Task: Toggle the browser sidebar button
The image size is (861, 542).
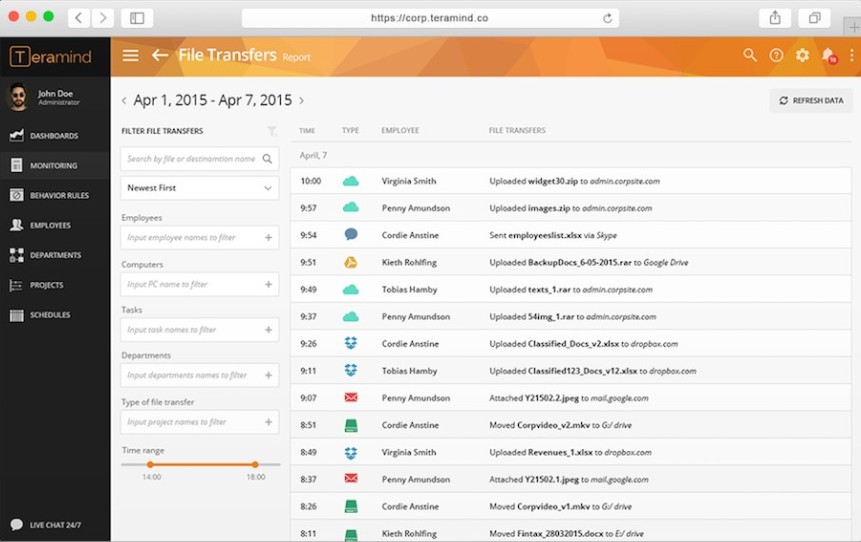Action: (x=137, y=18)
